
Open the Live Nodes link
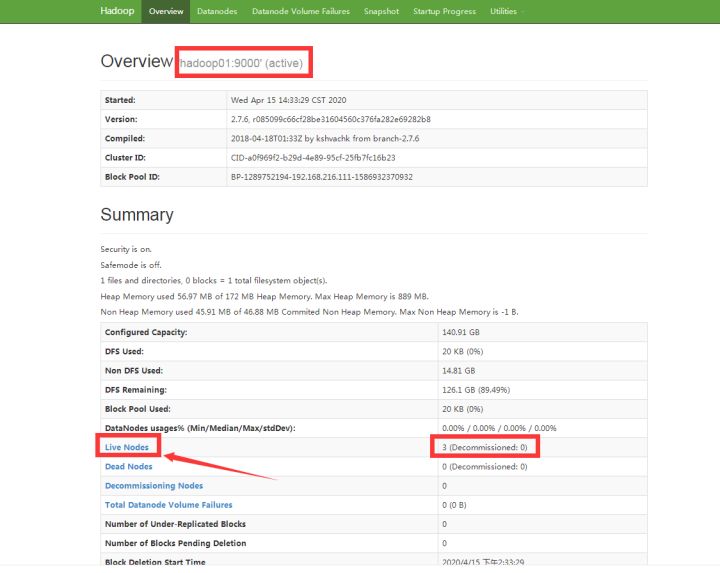point(127,447)
